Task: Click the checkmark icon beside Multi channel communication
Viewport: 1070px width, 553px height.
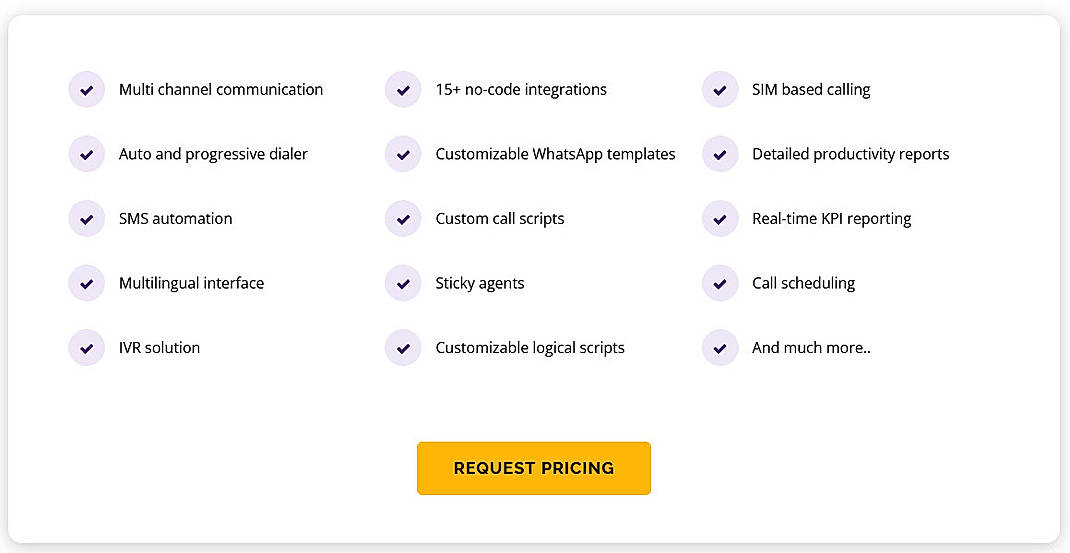Action: [x=87, y=90]
